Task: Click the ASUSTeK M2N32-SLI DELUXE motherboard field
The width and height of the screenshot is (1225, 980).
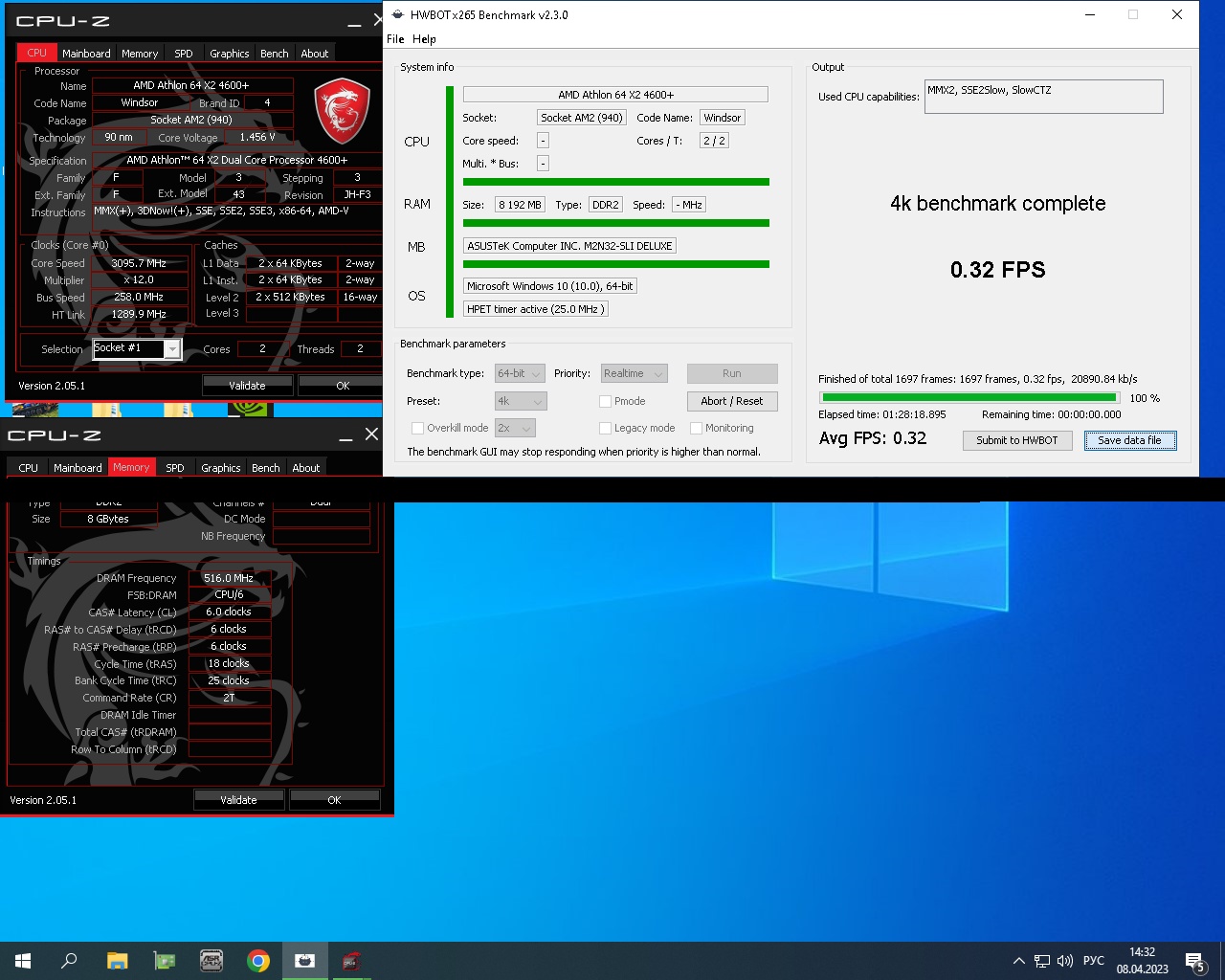Action: (x=569, y=246)
